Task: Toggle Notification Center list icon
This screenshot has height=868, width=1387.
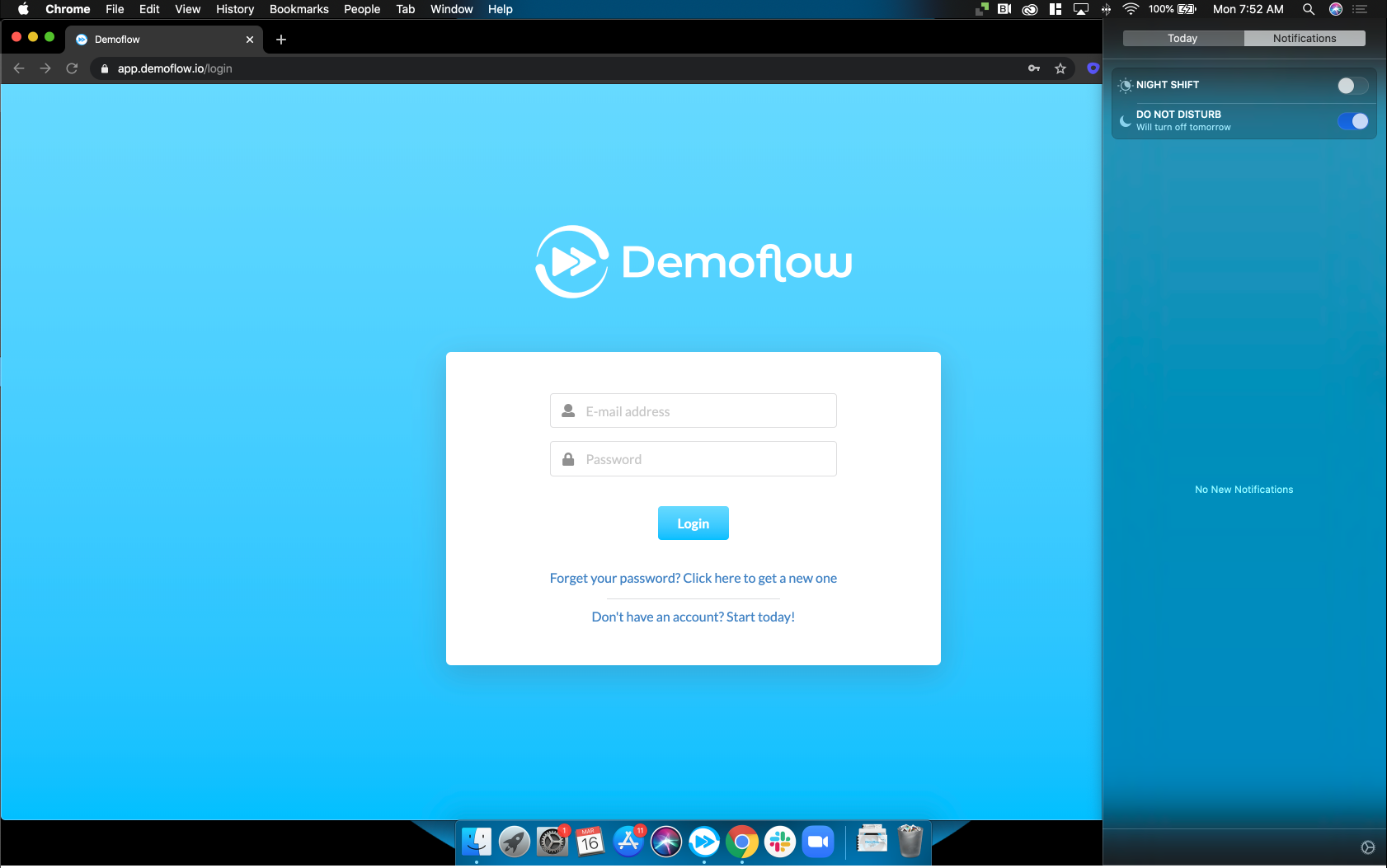Action: [1361, 9]
